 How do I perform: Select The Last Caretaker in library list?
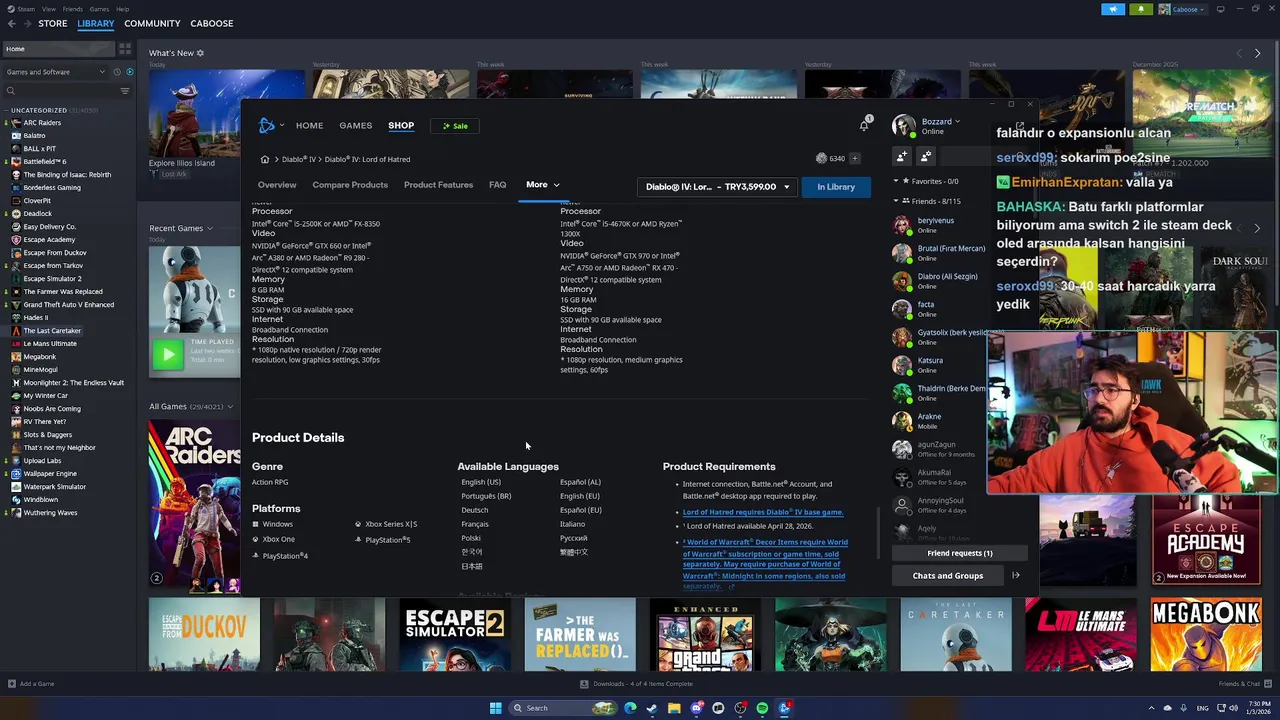[52, 331]
